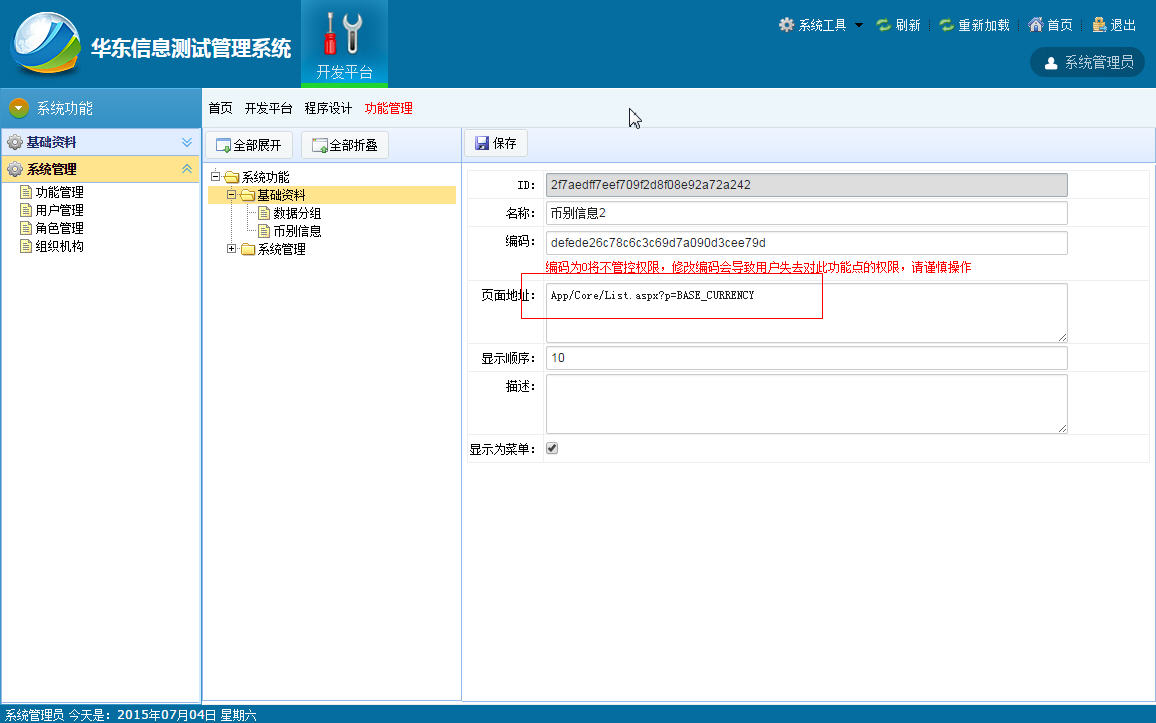The height and width of the screenshot is (723, 1156).
Task: Select 程序设计 in the breadcrumb navigation
Action: click(328, 108)
